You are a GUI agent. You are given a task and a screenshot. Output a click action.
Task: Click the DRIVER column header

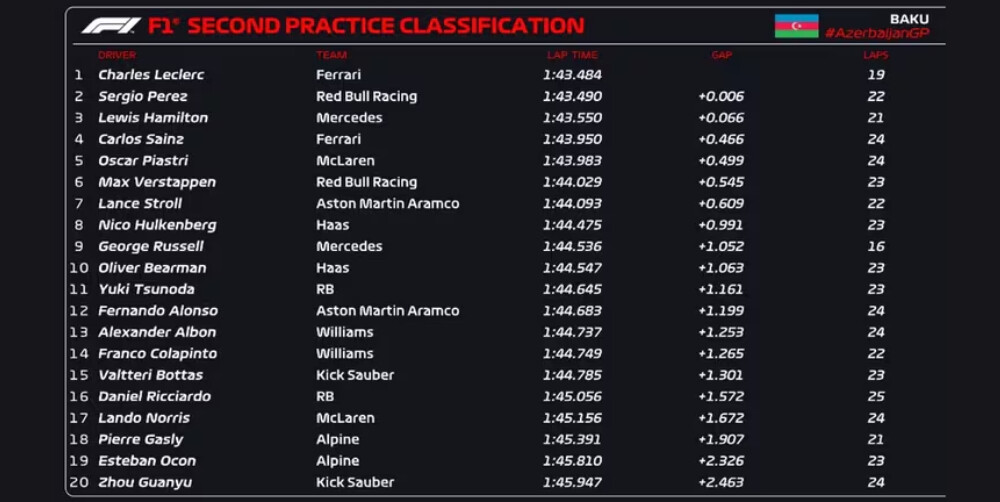[x=117, y=55]
